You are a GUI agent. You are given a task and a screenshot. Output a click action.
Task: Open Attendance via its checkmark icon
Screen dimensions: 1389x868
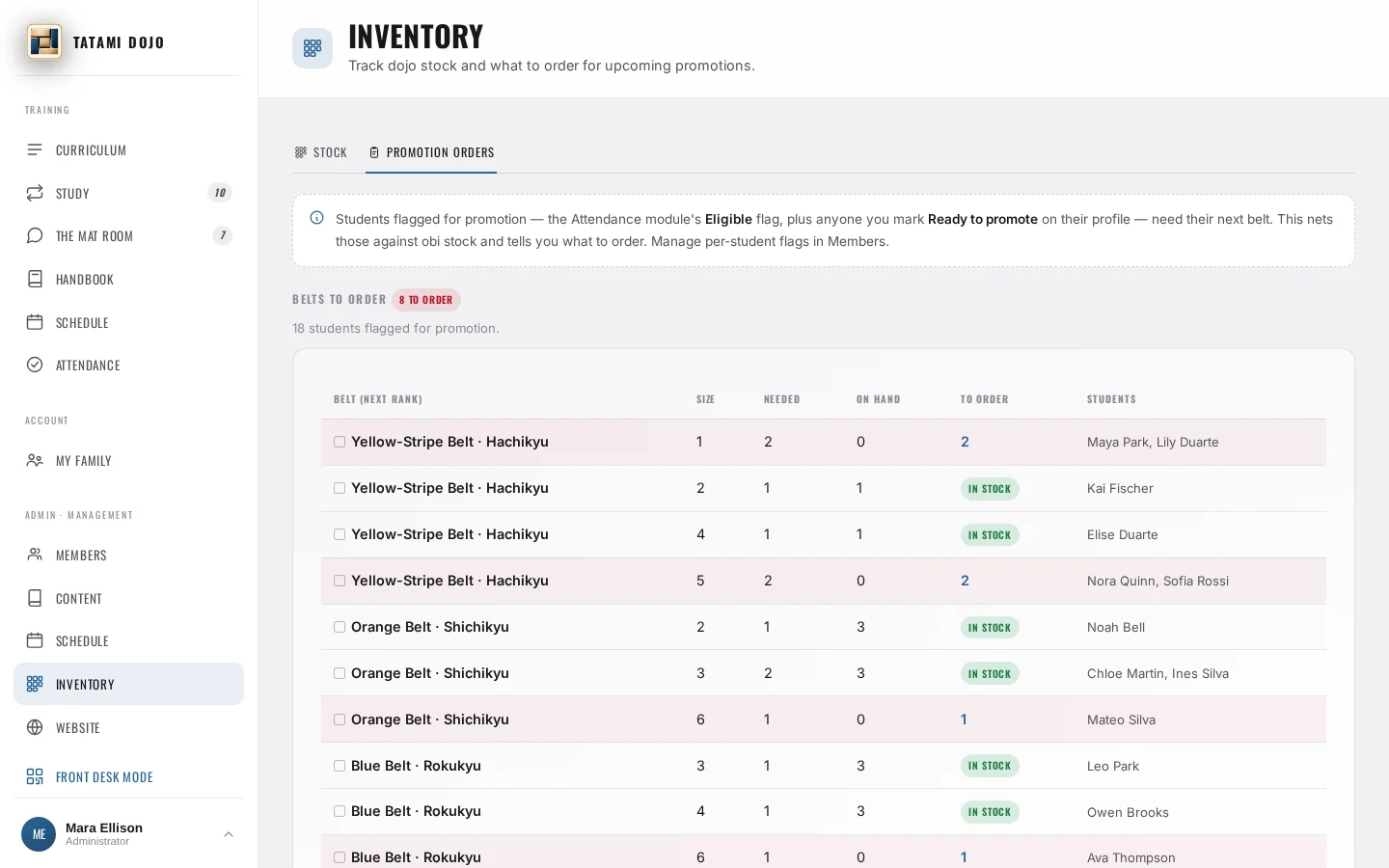click(x=35, y=365)
